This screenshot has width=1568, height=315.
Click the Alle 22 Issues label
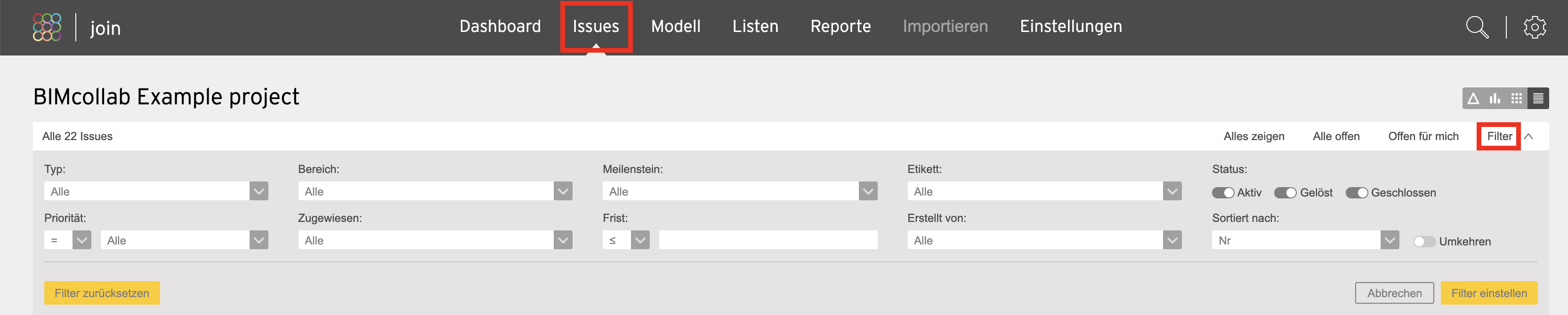[77, 136]
